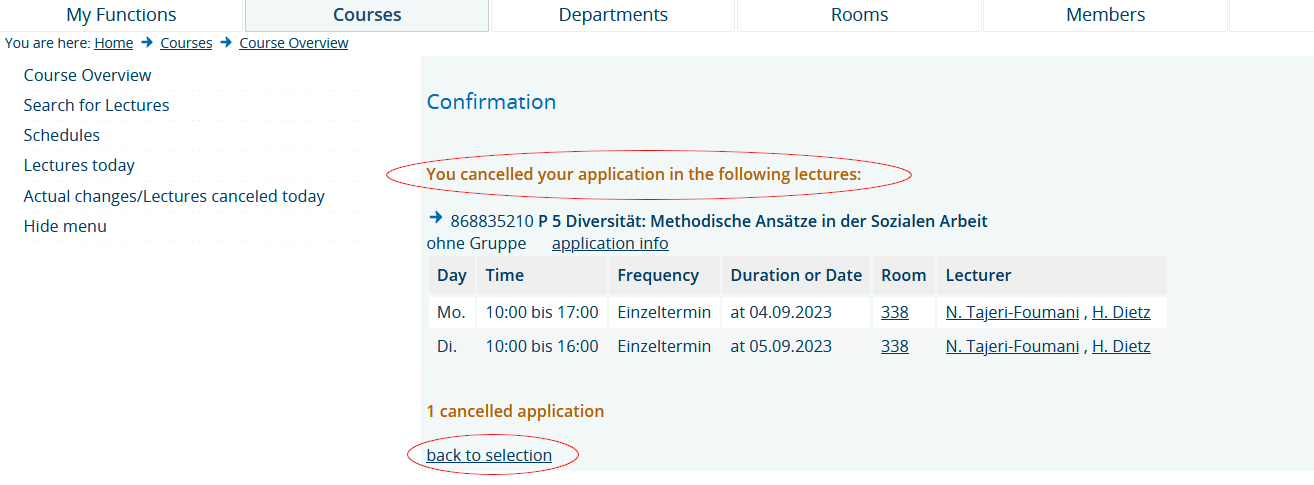Image resolution: width=1314 pixels, height=485 pixels.
Task: Open Lectures today menu entry
Action: (x=79, y=165)
